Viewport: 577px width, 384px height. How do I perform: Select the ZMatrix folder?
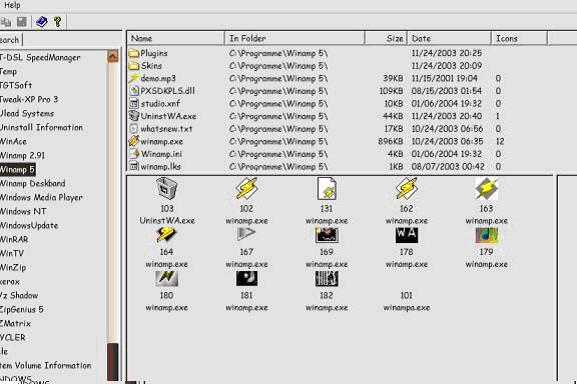tap(15, 323)
